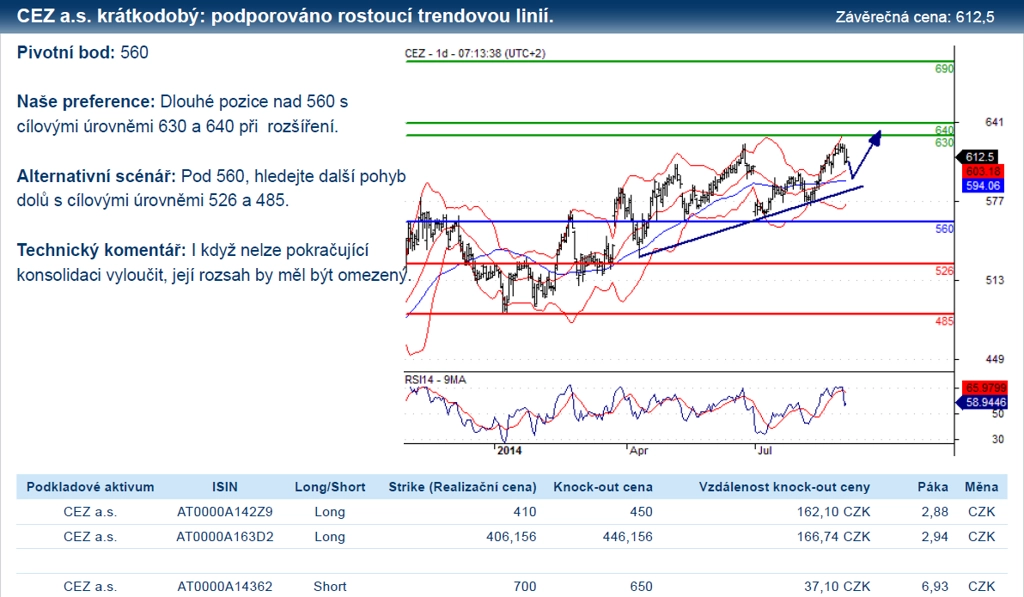Click the leverage value '2,94'
This screenshot has width=1024, height=597.
(x=935, y=536)
